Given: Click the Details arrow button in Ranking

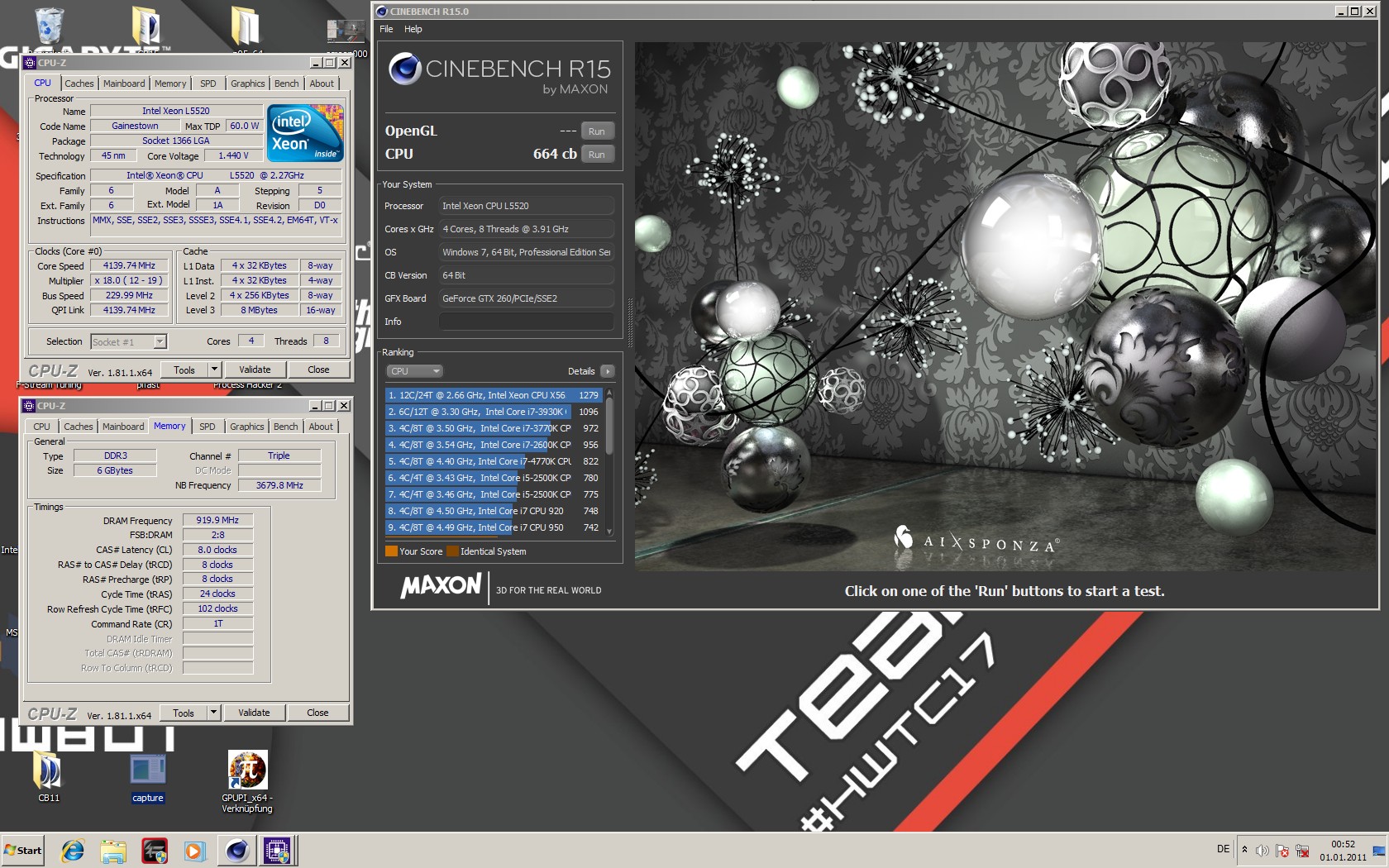Looking at the screenshot, I should [608, 371].
